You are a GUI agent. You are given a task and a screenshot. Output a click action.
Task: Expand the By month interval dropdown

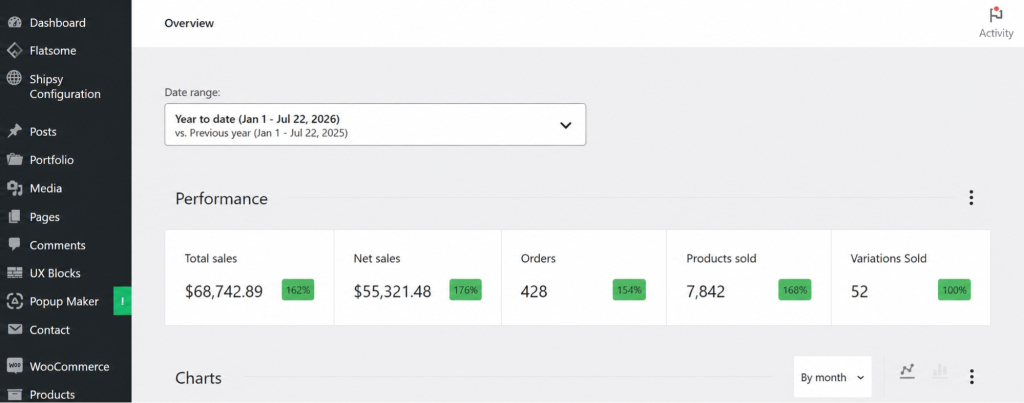click(833, 377)
